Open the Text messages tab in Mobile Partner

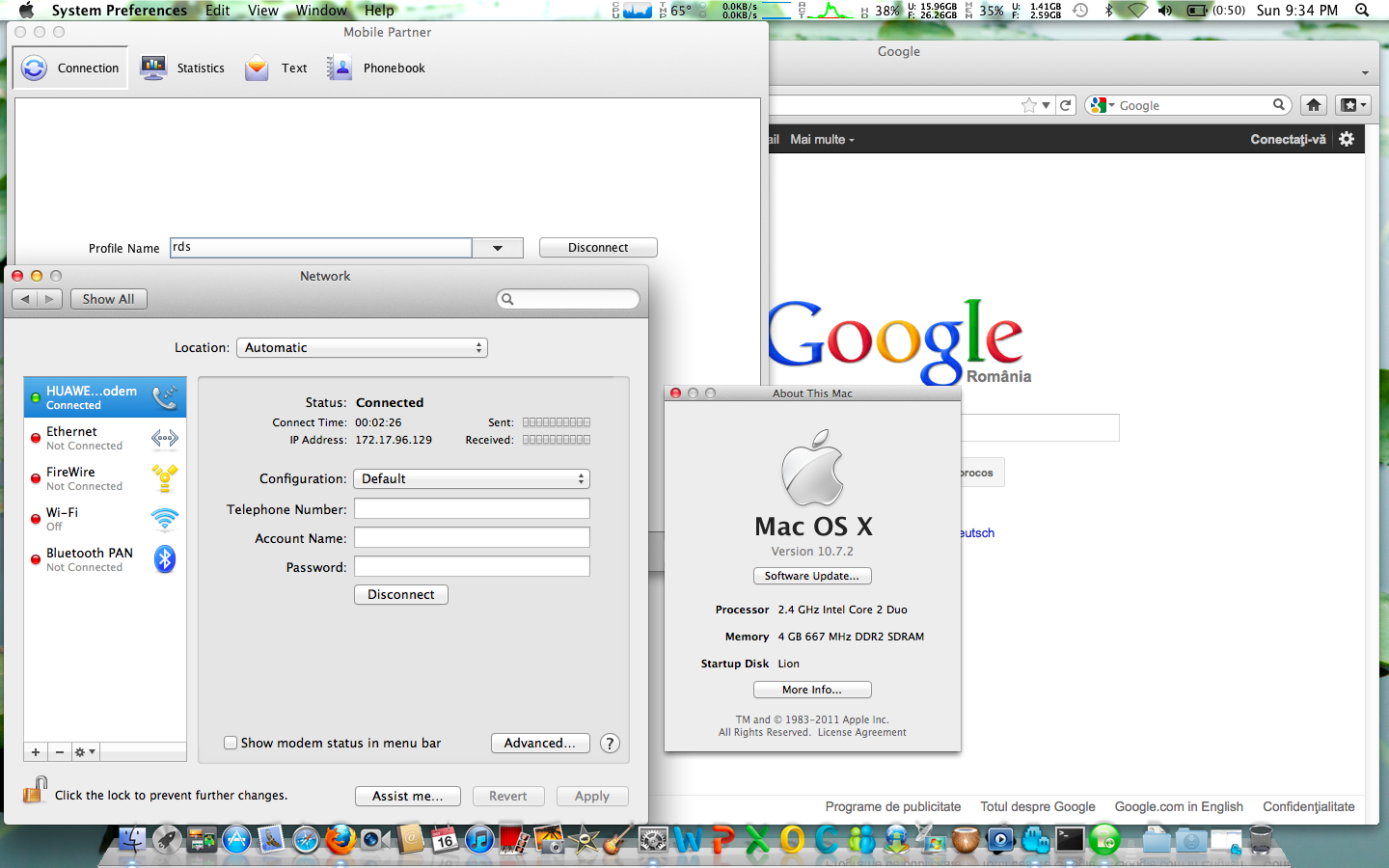pos(276,68)
